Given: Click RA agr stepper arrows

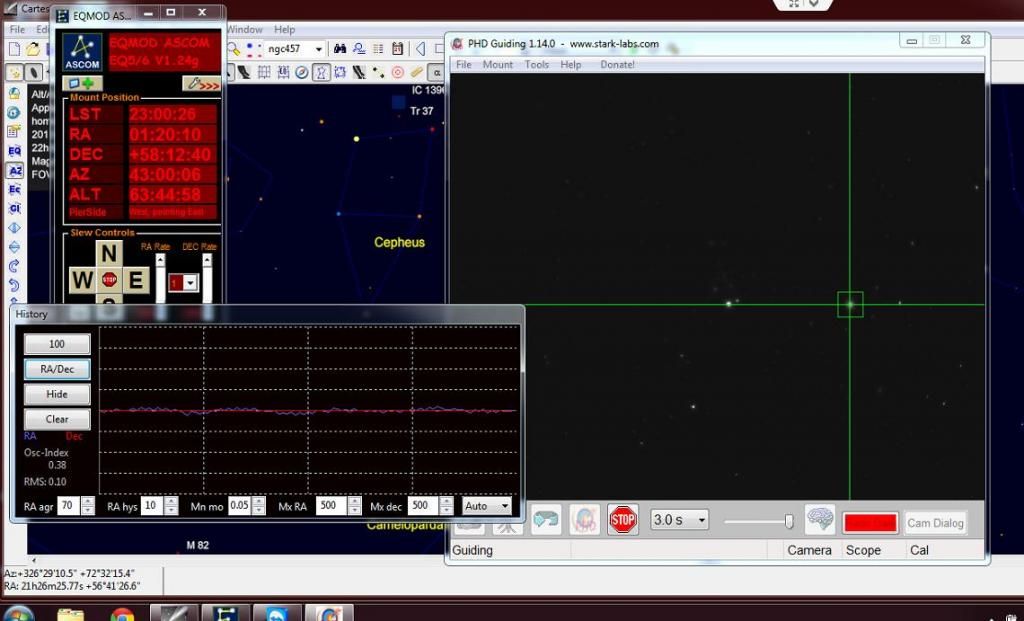Looking at the screenshot, I should (x=88, y=505).
